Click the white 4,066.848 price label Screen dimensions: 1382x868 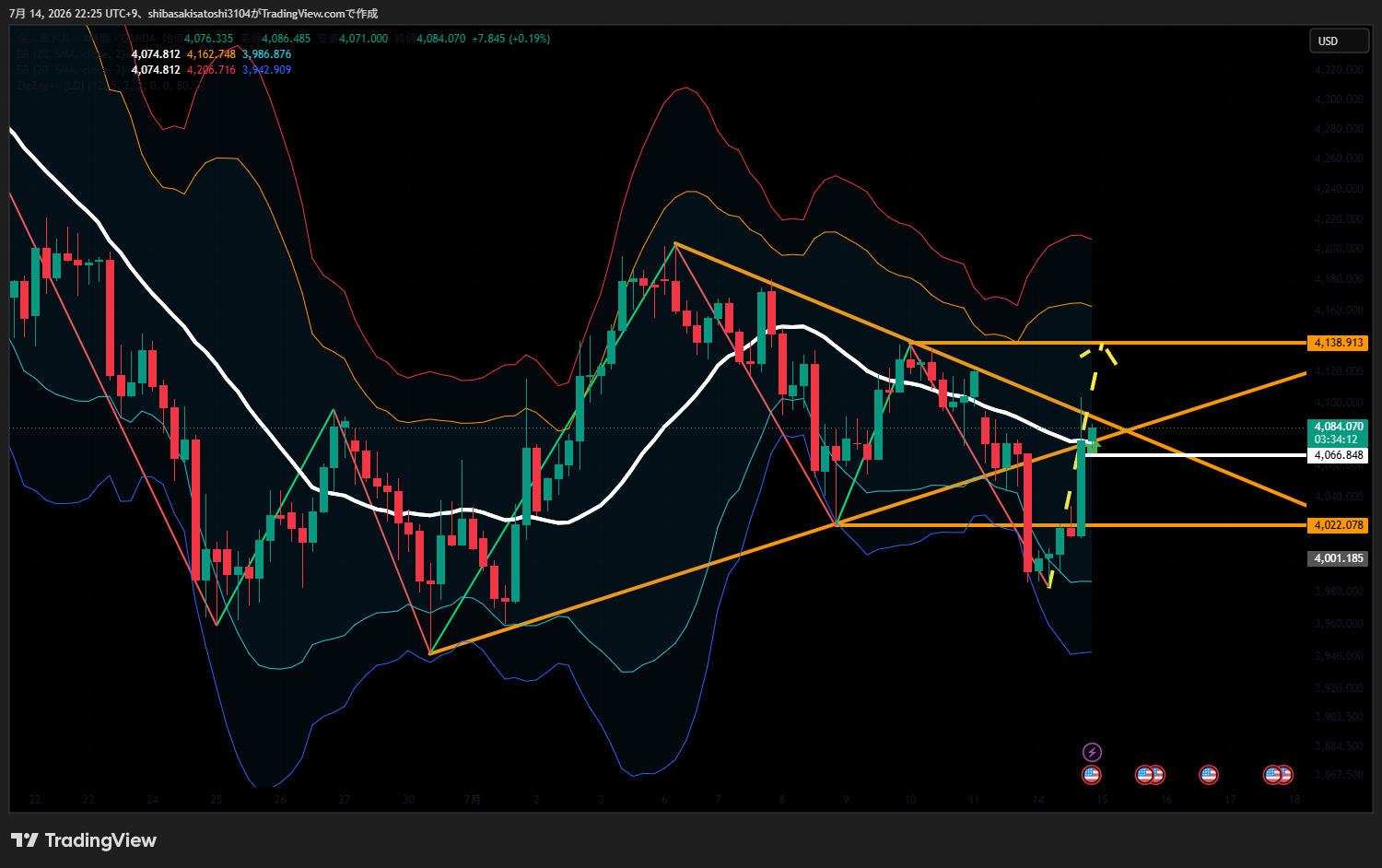(x=1338, y=455)
